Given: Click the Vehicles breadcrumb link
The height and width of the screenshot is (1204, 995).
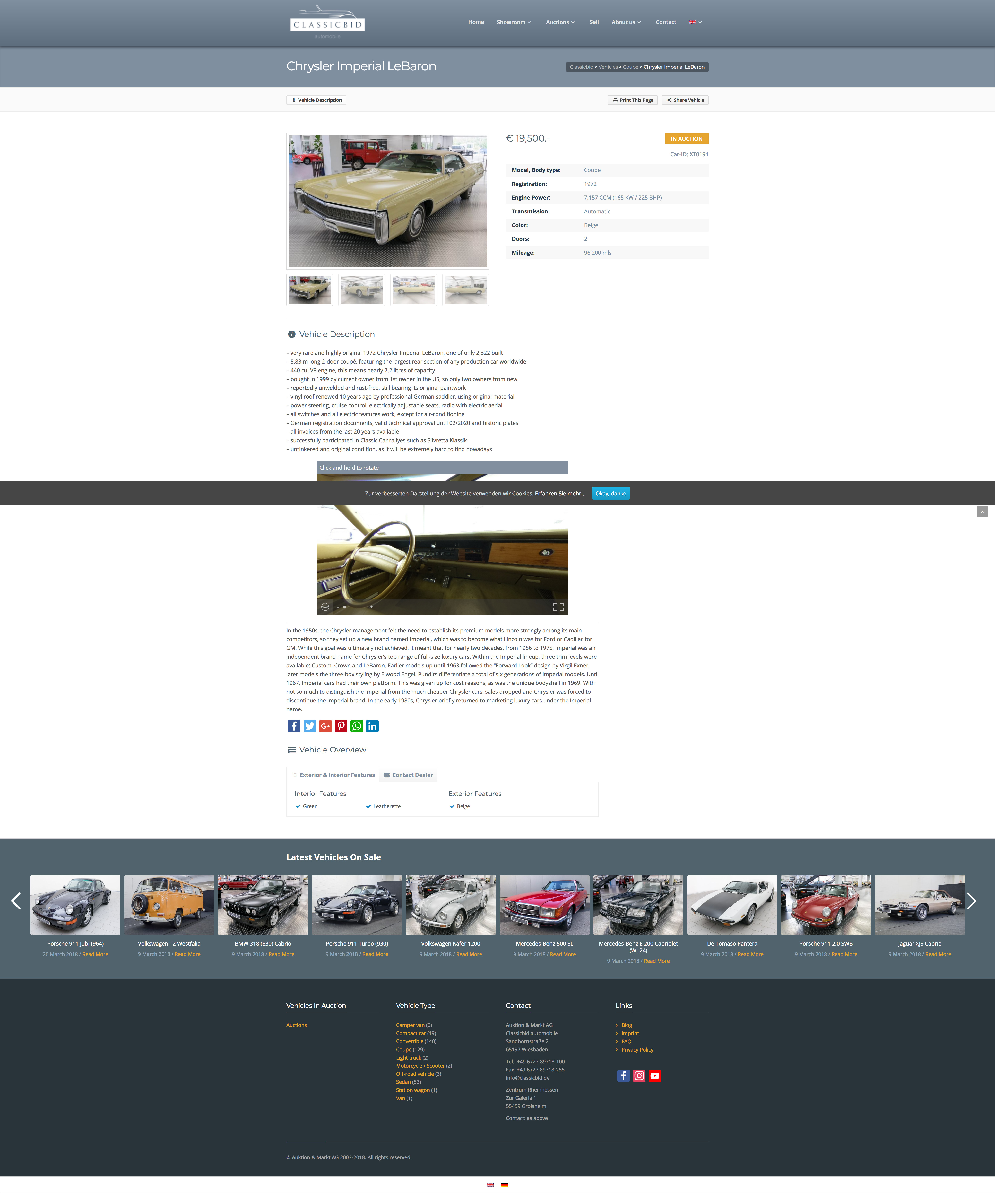Looking at the screenshot, I should tap(608, 67).
